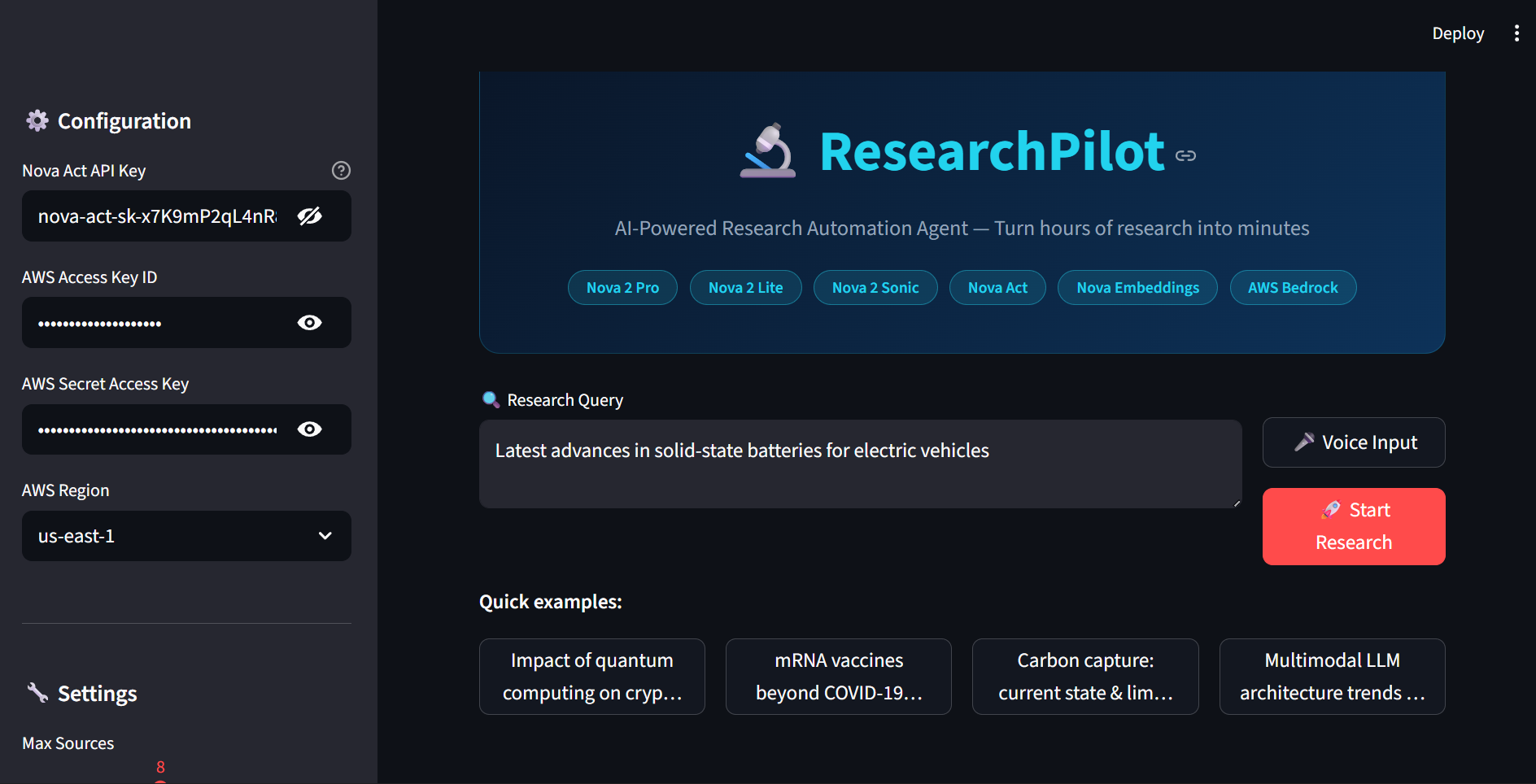Click the Nova Act API Key help icon
The image size is (1536, 784).
[x=341, y=170]
